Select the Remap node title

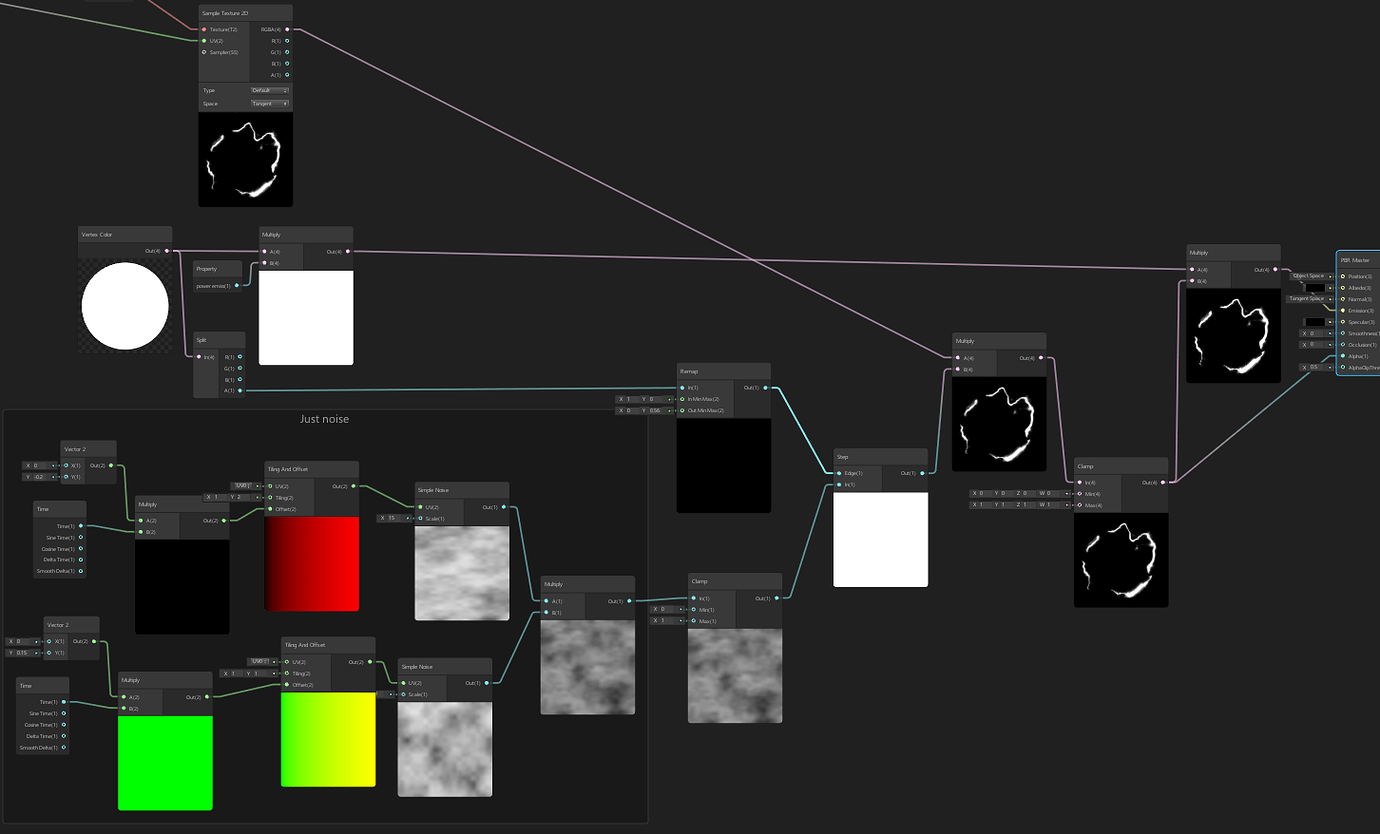689,370
